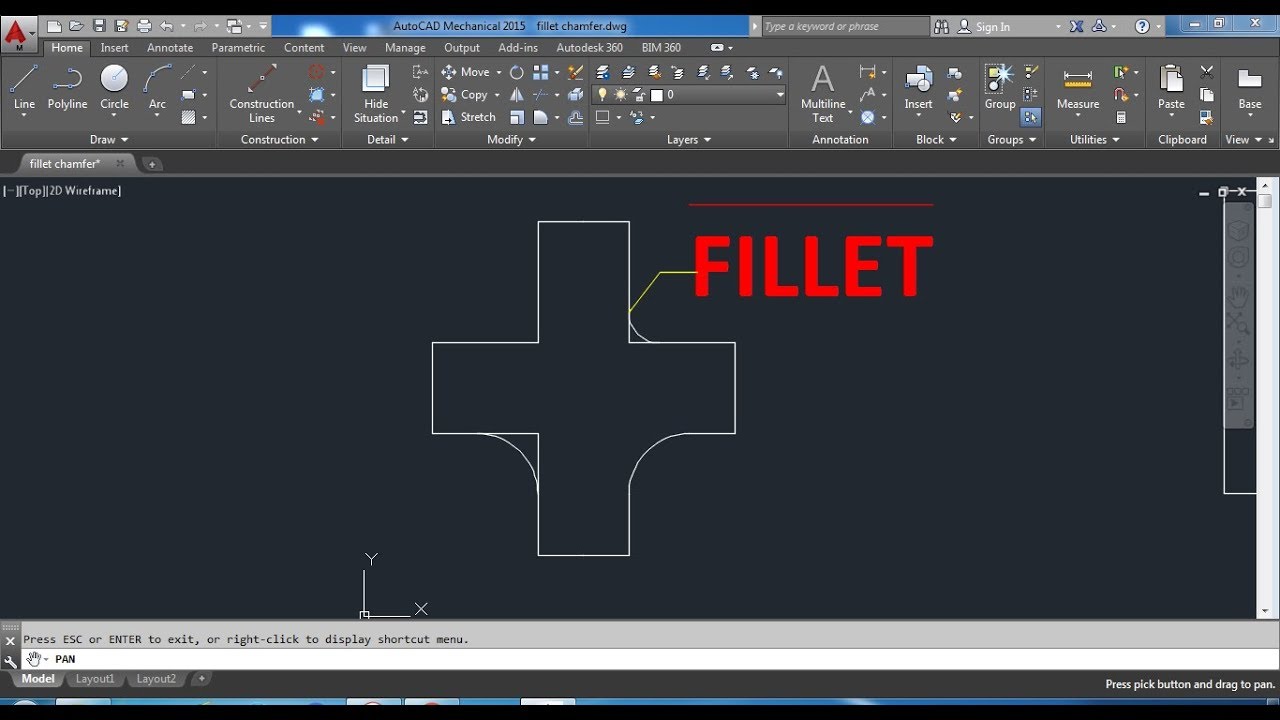Open the Help question mark icon
Image resolution: width=1280 pixels, height=720 pixels.
(1142, 27)
